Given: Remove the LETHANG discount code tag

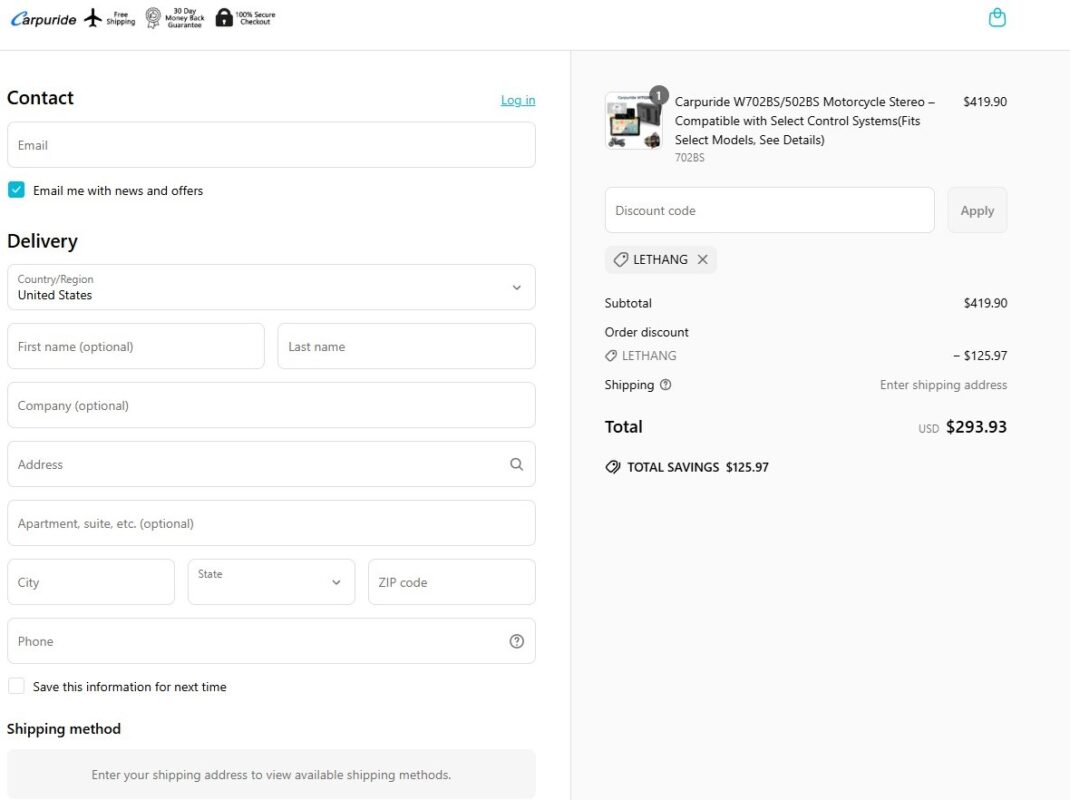Looking at the screenshot, I should point(702,260).
